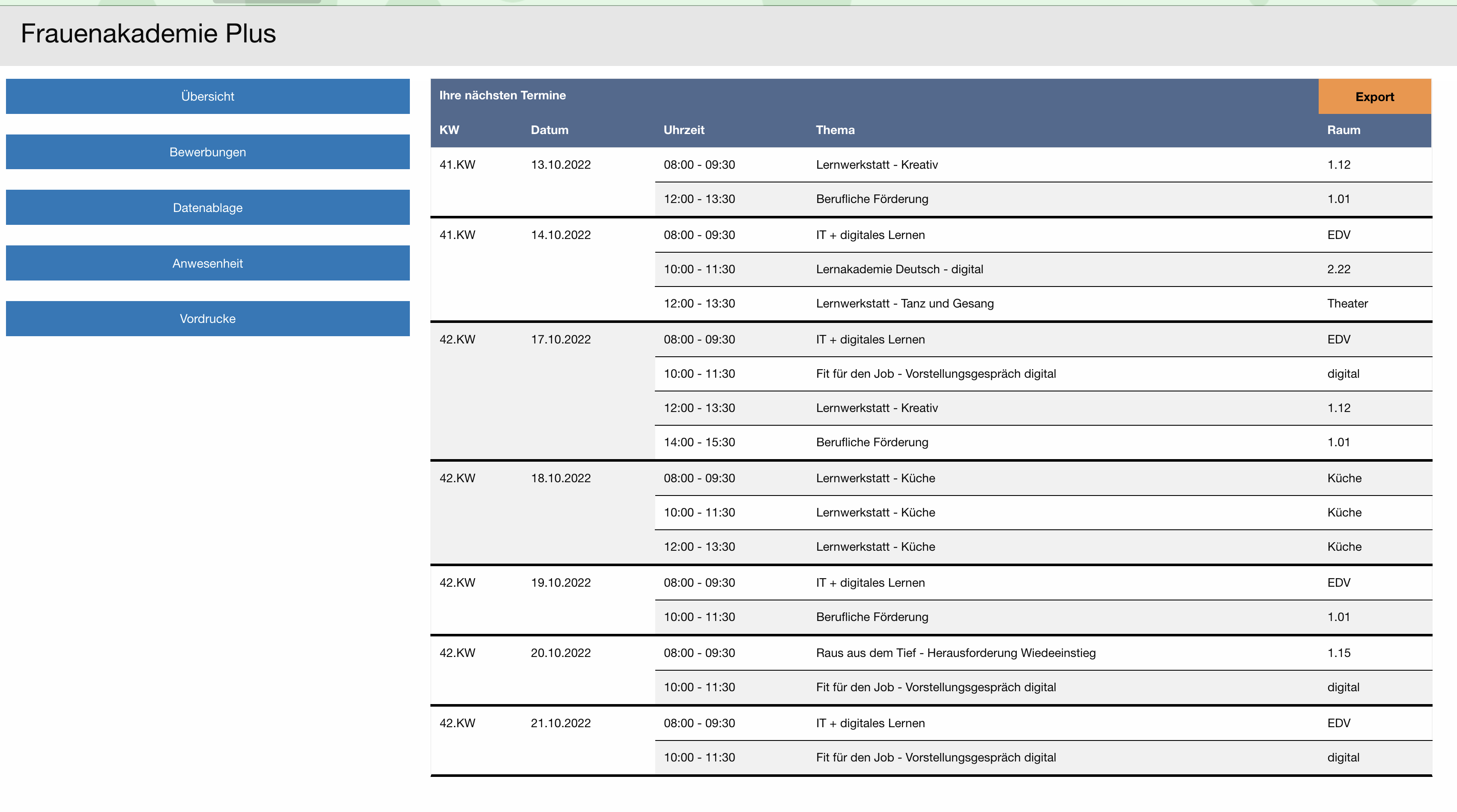The image size is (1457, 812).
Task: Click 'IT + digitales Lernen' on 21.10.2022
Action: (870, 722)
